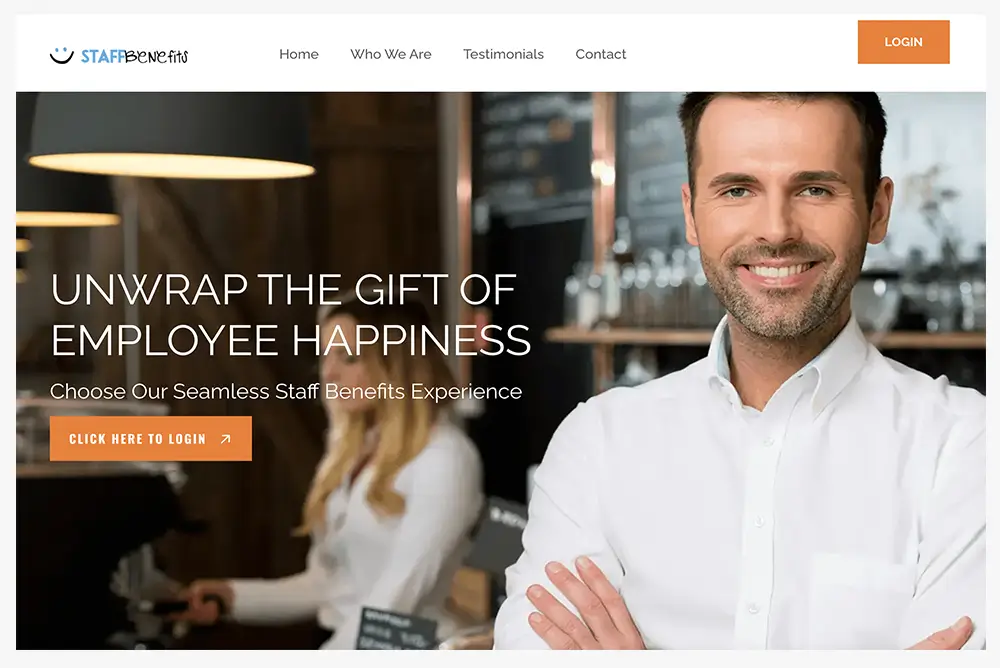Click the diagonal arrow icon in login button
The image size is (1000, 668).
[x=225, y=439]
